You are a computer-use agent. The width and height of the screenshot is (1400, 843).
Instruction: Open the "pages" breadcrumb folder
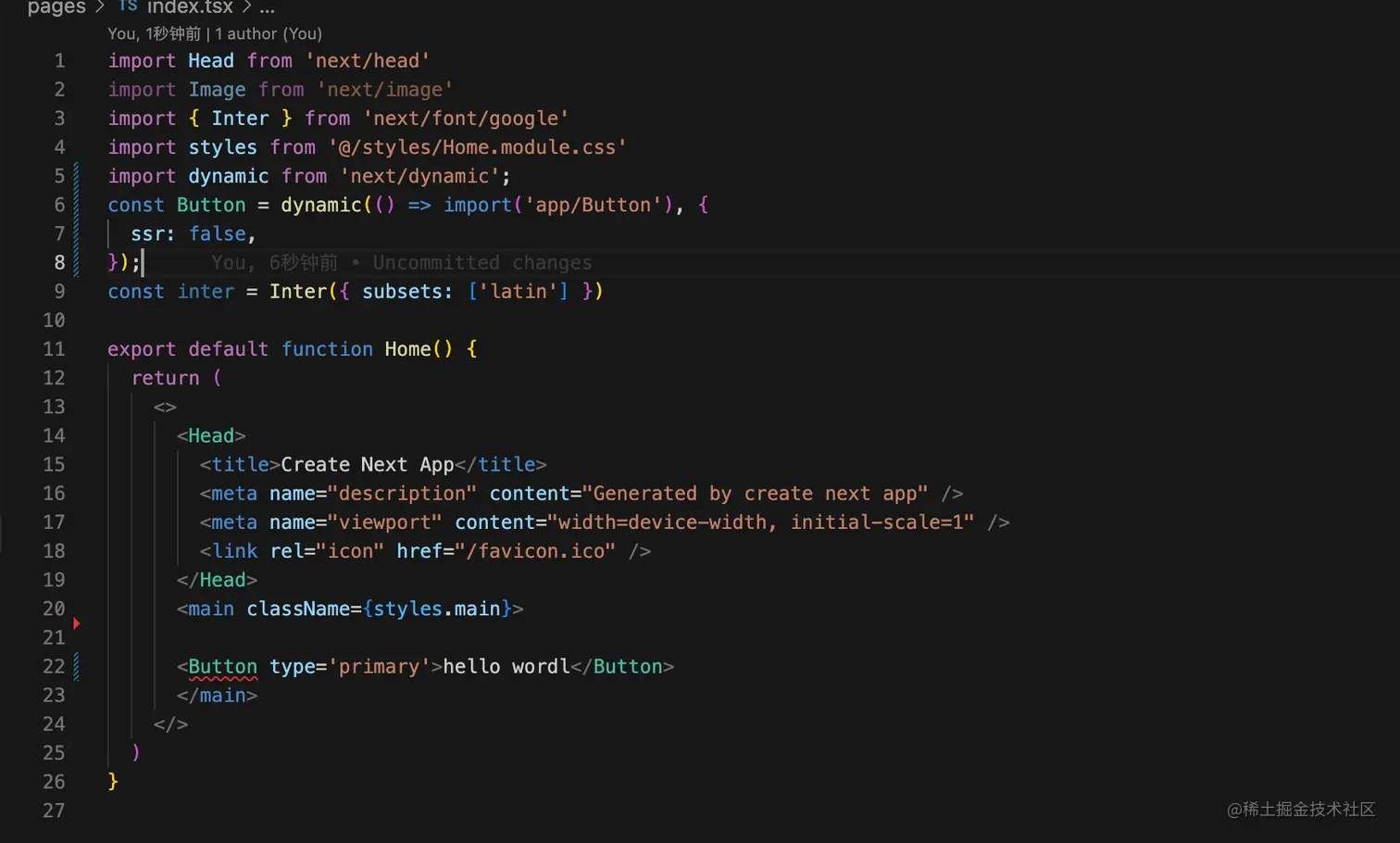[56, 7]
